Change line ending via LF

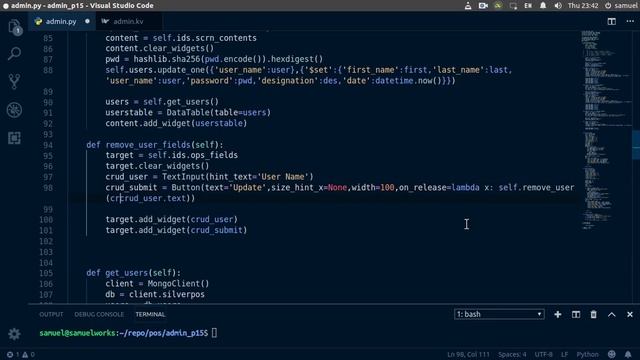pos(564,354)
